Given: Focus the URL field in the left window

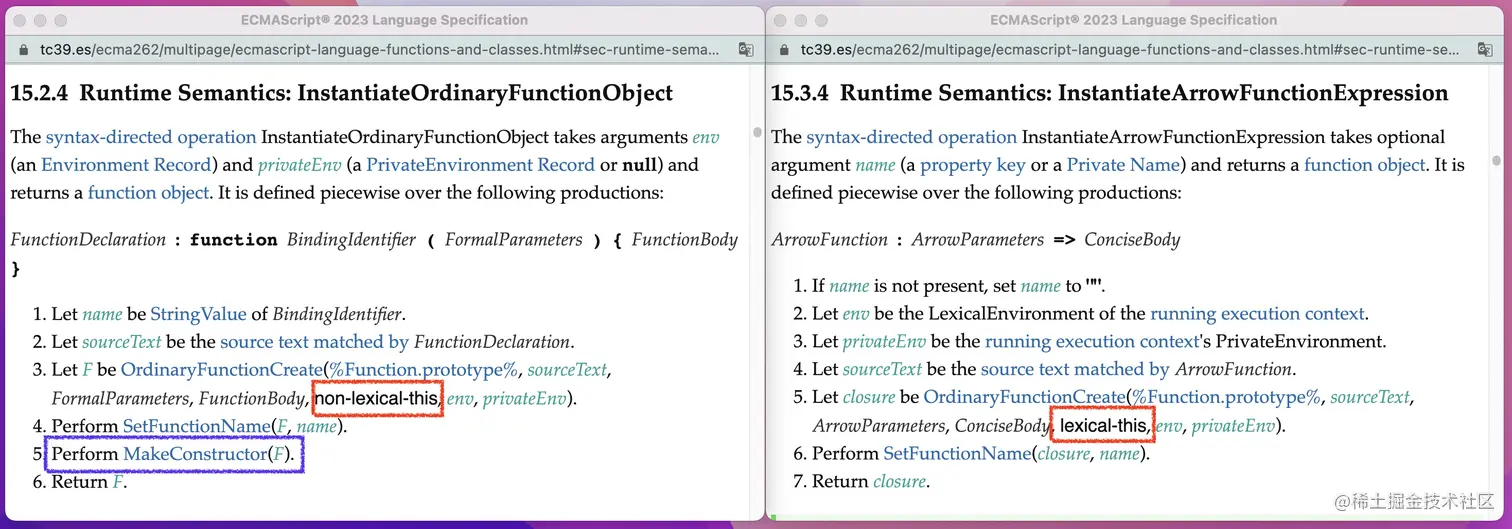Looking at the screenshot, I should (380, 49).
